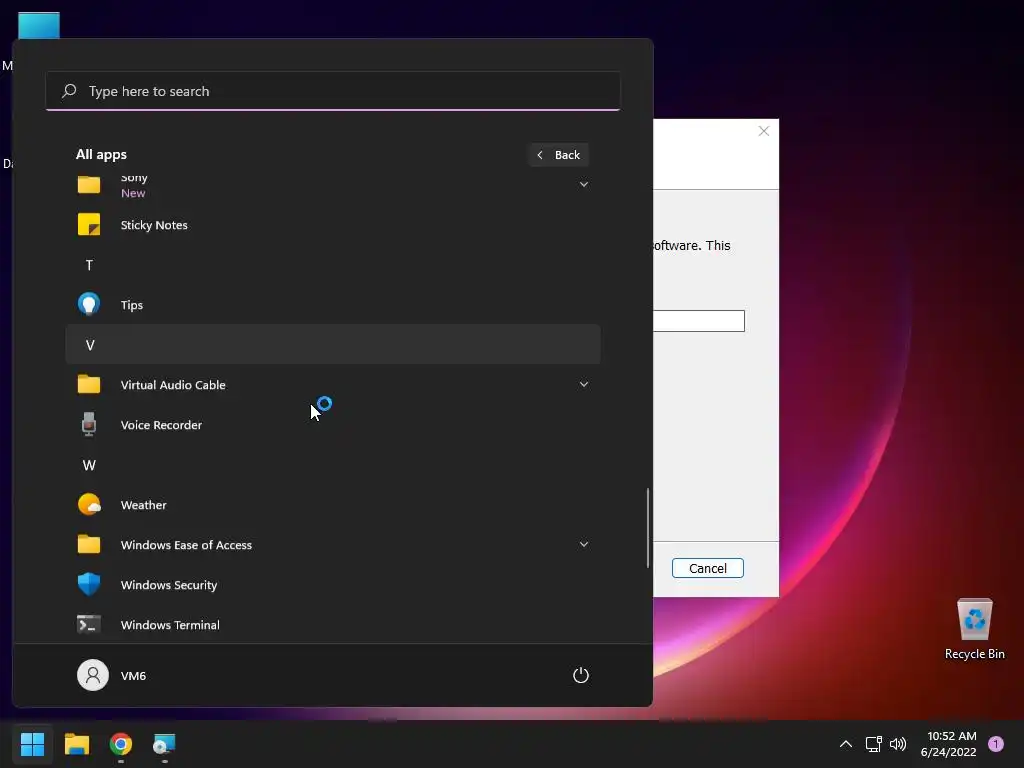Viewport: 1024px width, 768px height.
Task: Click the search magnifier icon
Action: [x=69, y=91]
